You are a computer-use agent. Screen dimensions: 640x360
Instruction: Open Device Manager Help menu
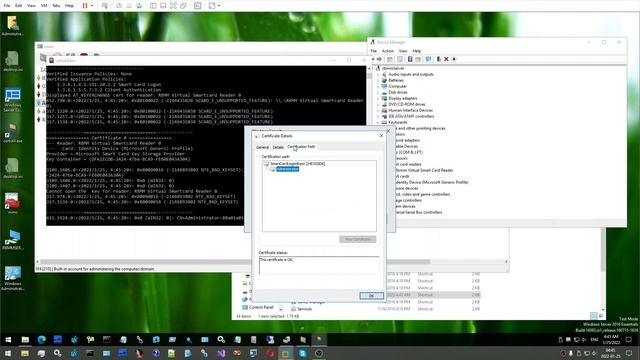point(417,51)
